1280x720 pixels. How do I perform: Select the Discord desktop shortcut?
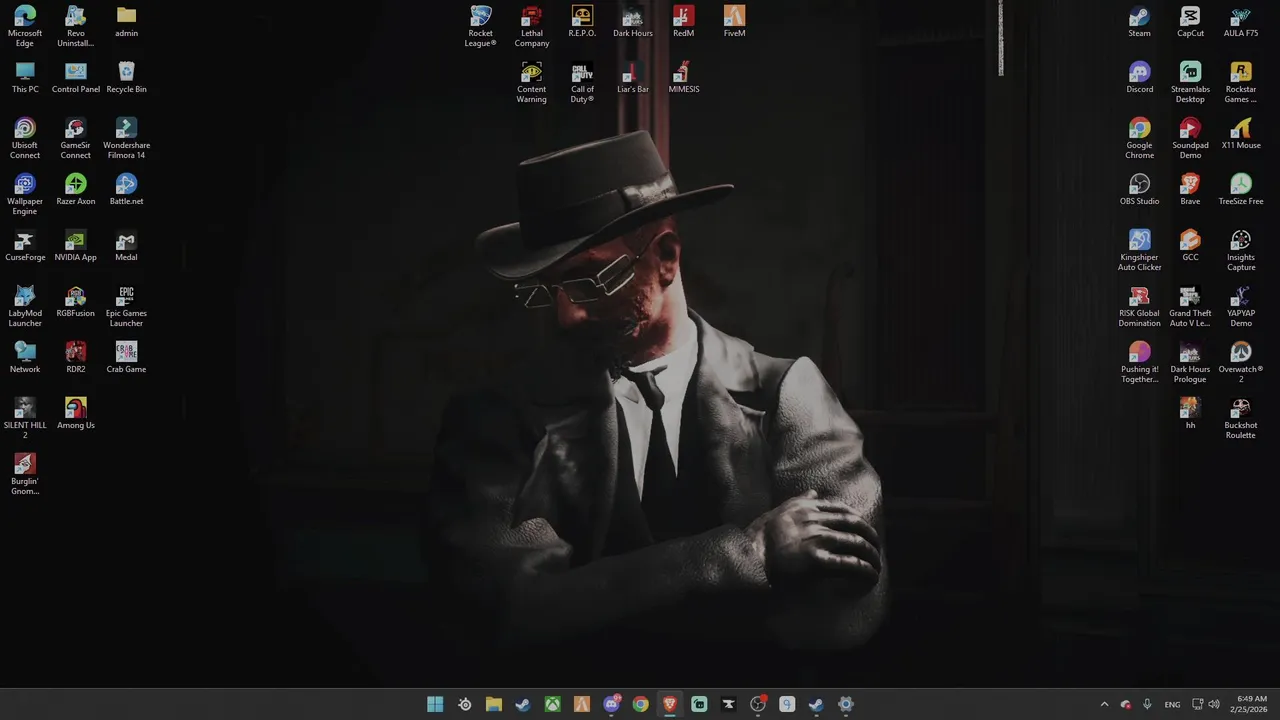tap(1139, 77)
